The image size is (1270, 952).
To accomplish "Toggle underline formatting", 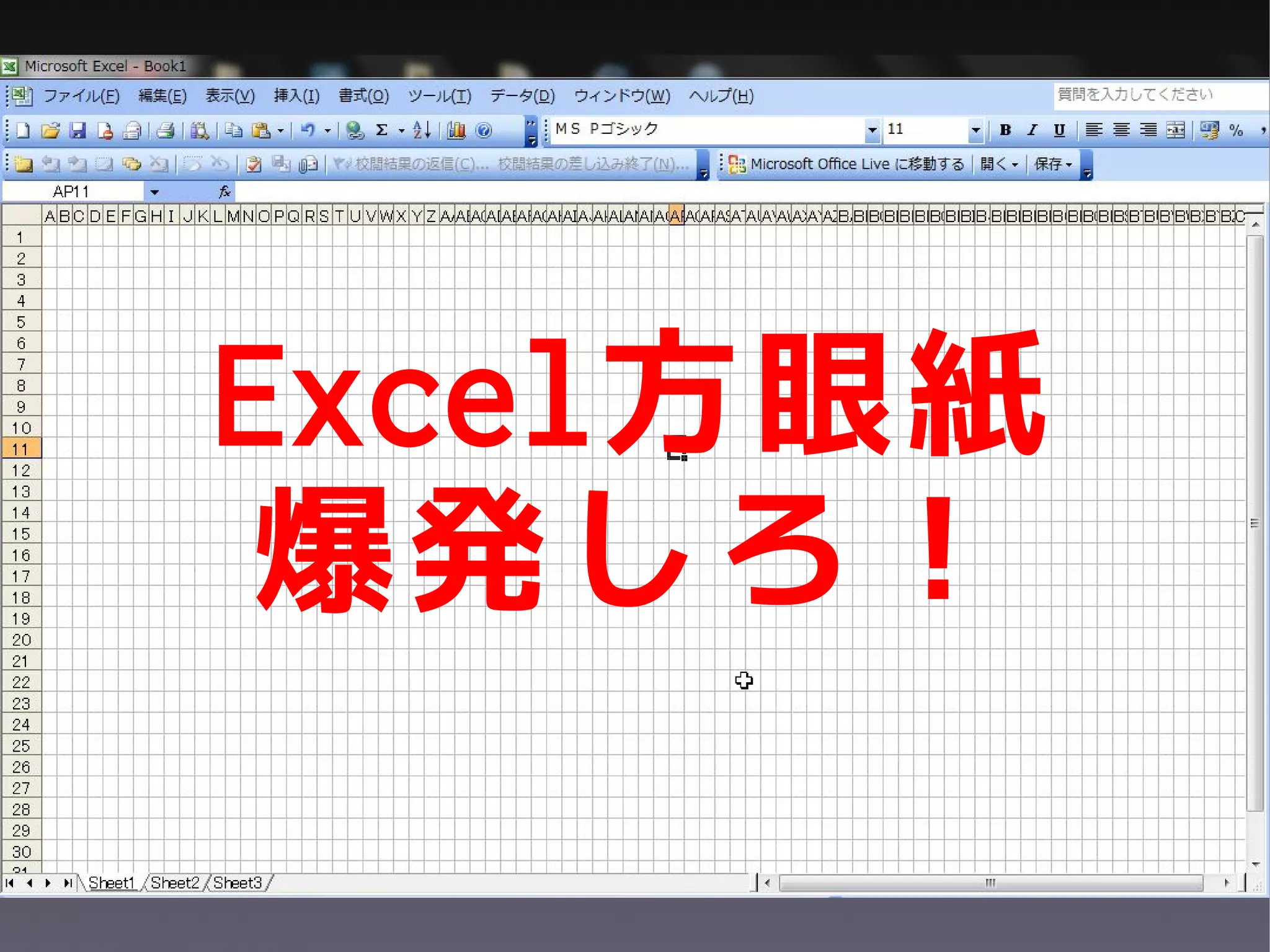I will 1059,130.
